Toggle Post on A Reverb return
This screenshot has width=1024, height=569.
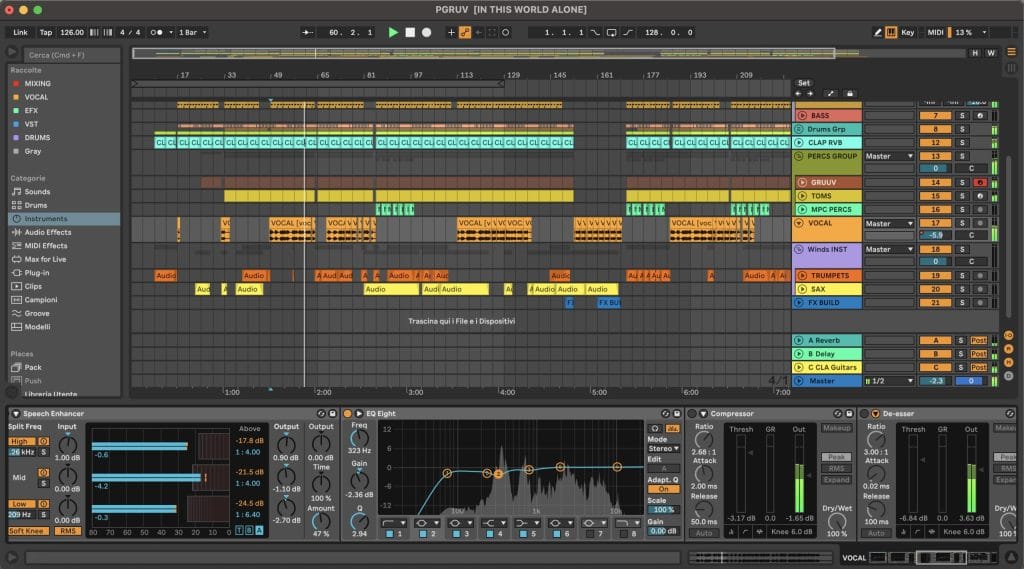(978, 340)
